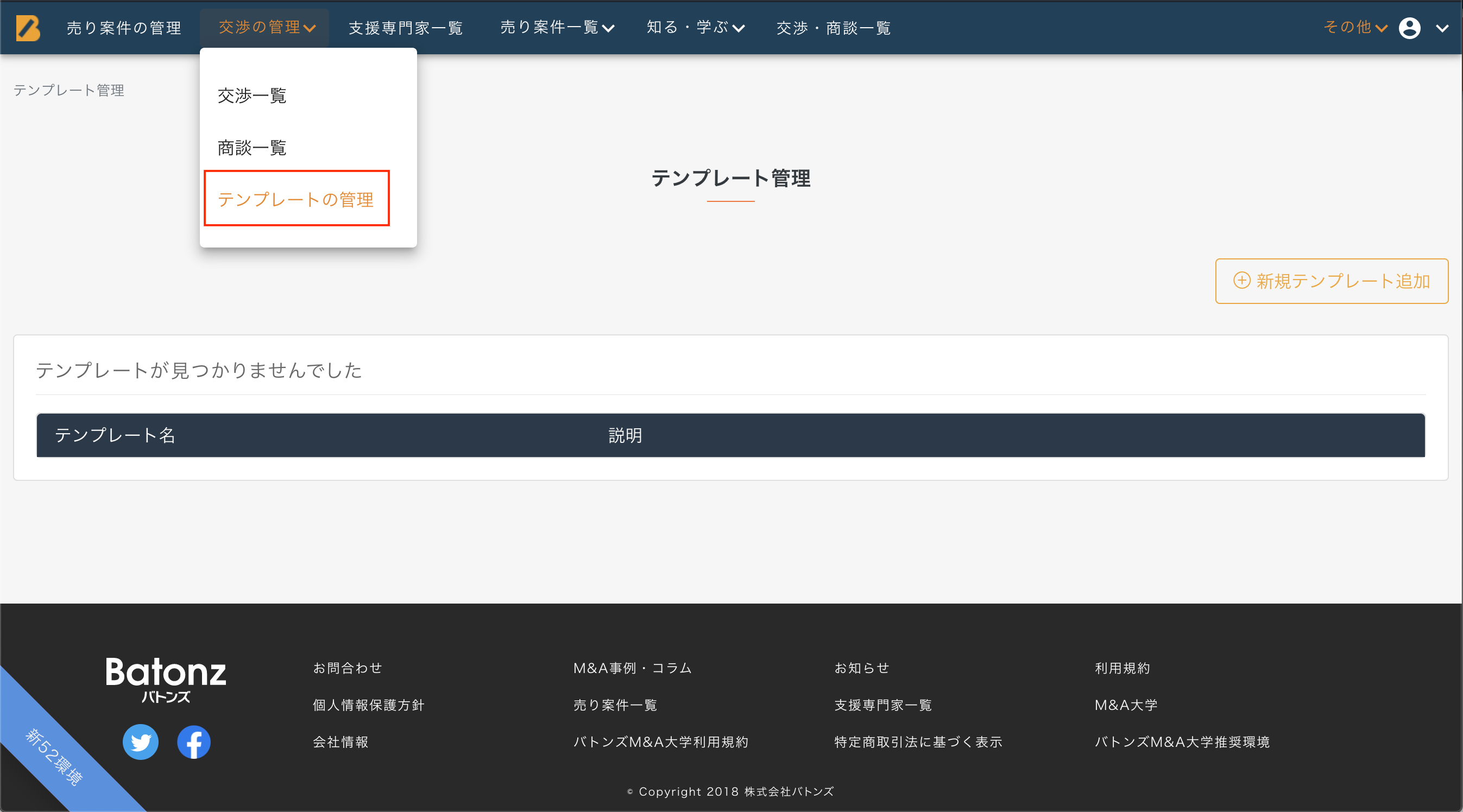The image size is (1463, 812).
Task: Click the テンプレート管理 breadcrumb
Action: click(x=69, y=90)
